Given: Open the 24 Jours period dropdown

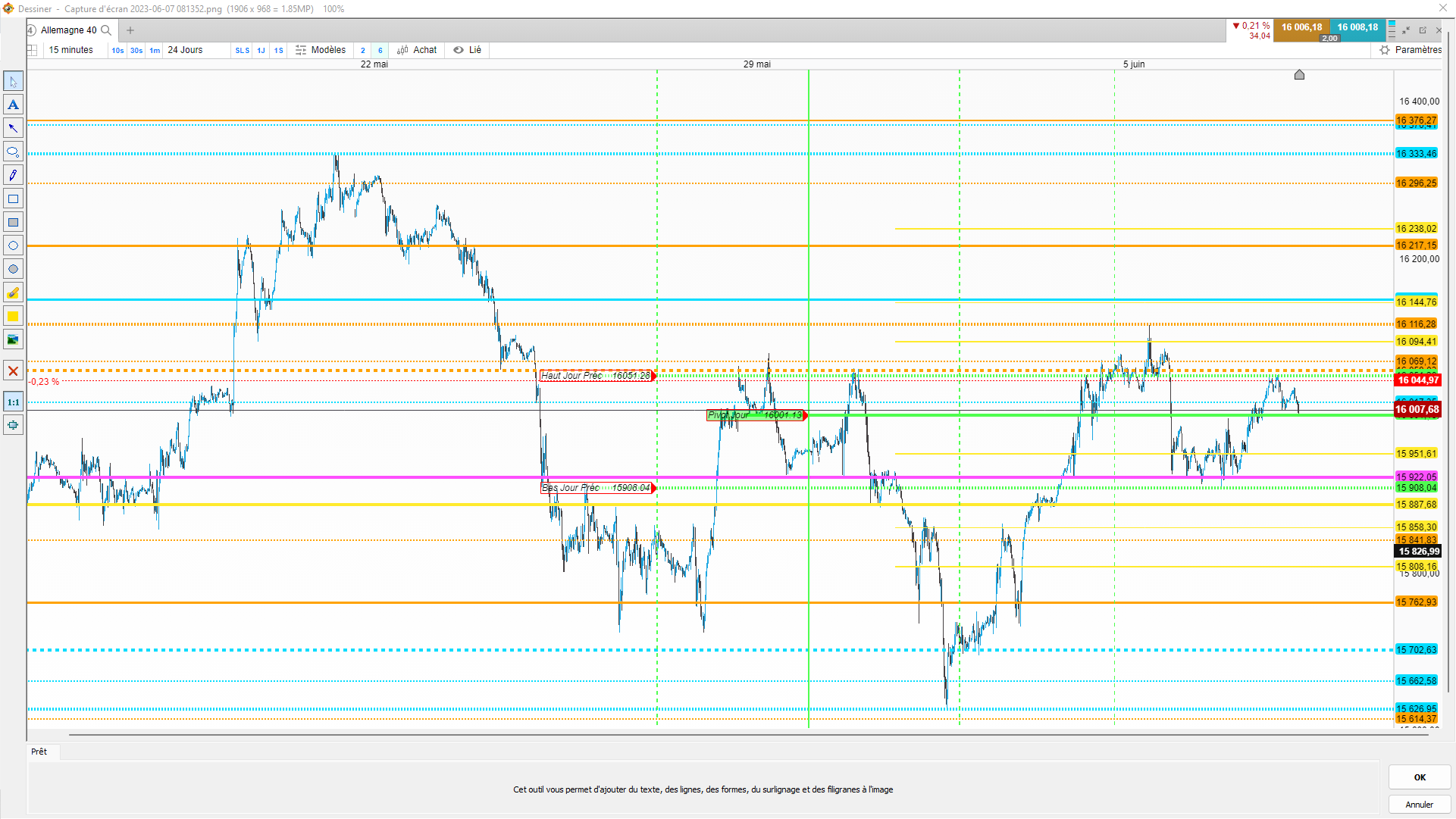Looking at the screenshot, I should coord(185,50).
